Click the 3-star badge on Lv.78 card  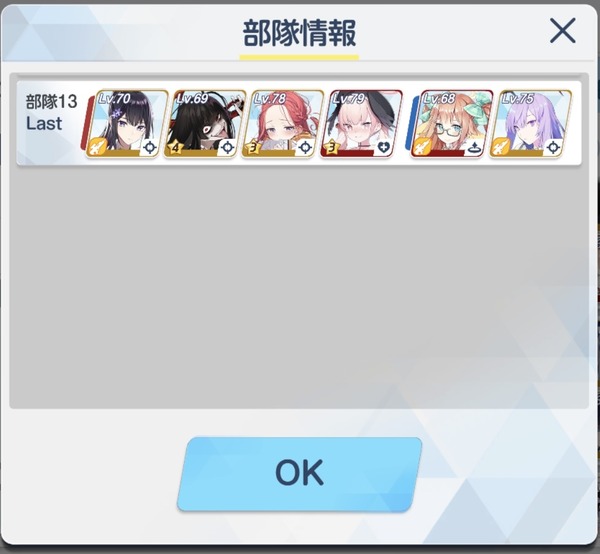[x=253, y=147]
